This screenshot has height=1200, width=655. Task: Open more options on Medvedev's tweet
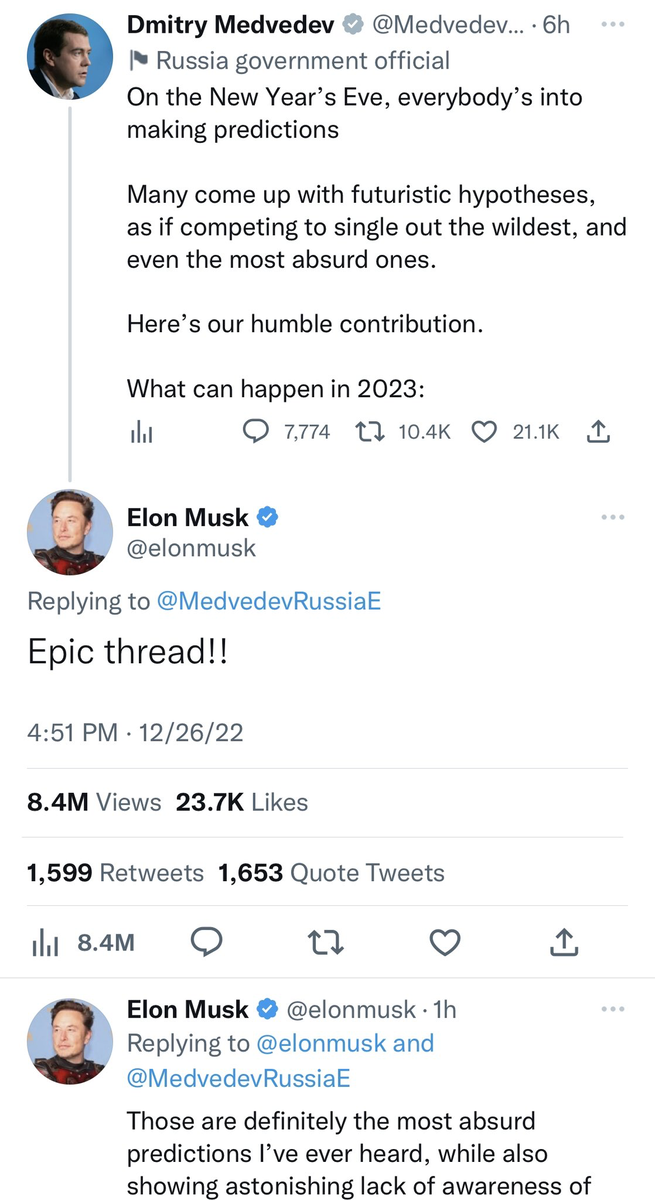613,24
